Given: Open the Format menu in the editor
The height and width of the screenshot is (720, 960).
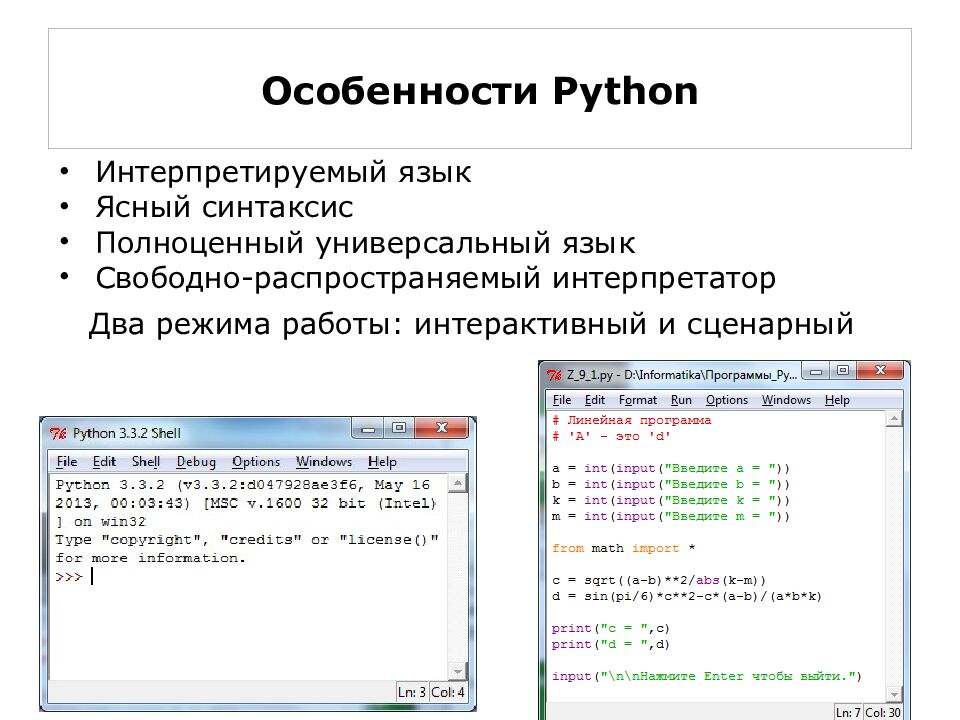Looking at the screenshot, I should [x=638, y=400].
